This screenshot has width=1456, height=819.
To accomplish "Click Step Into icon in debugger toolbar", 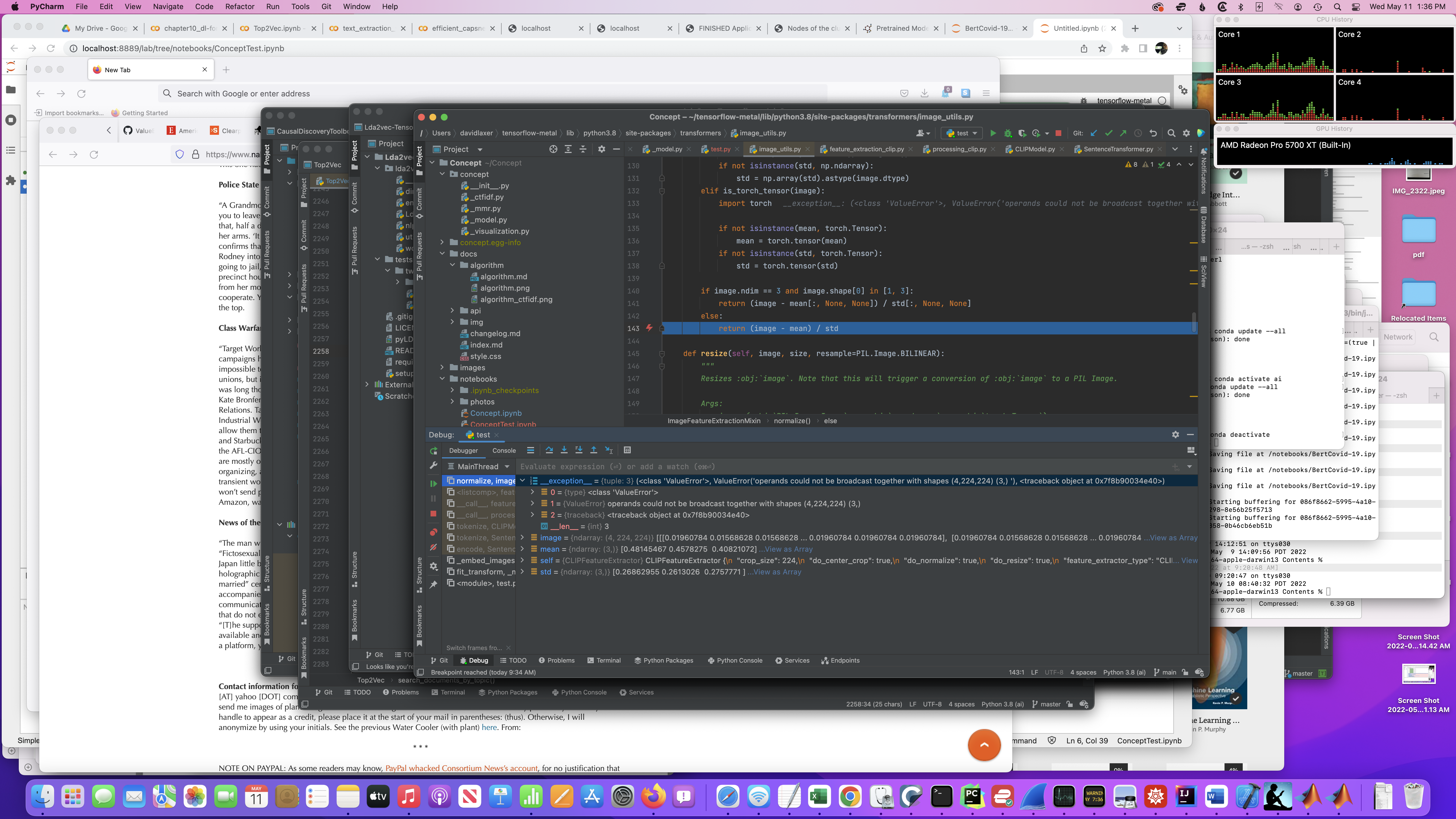I will tap(564, 450).
